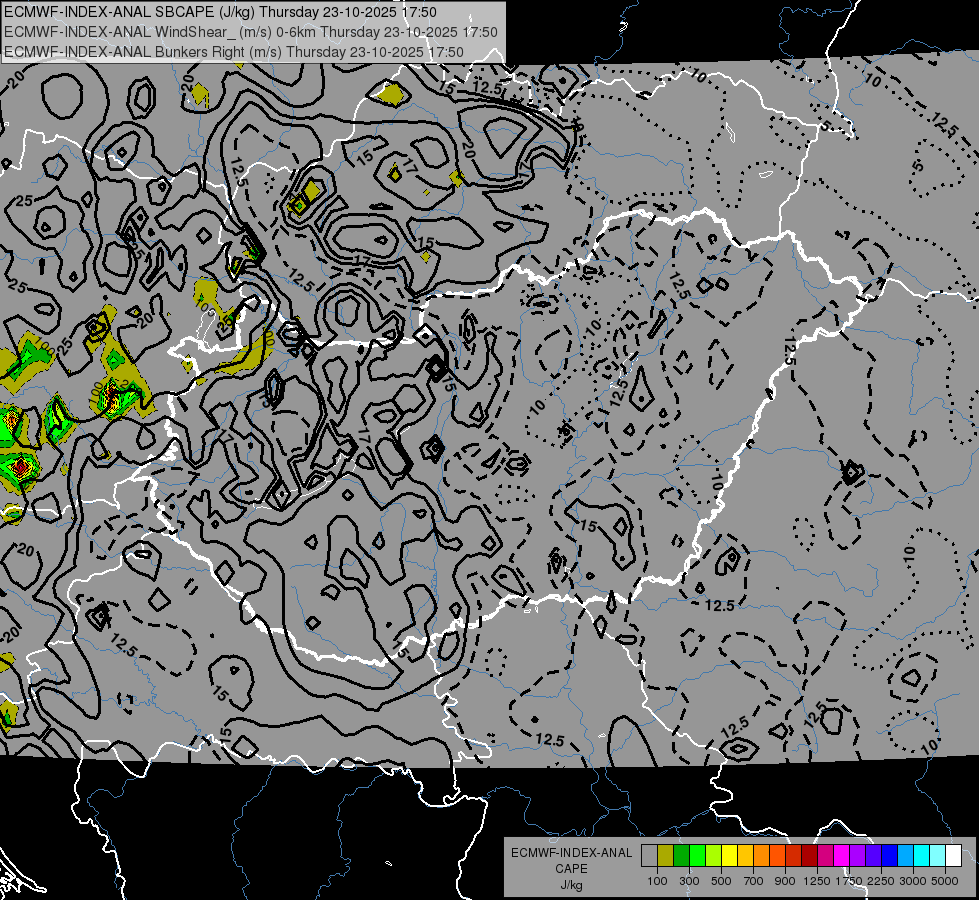This screenshot has height=900, width=979.
Task: Click the pure yellow legend swatch
Action: [x=729, y=856]
